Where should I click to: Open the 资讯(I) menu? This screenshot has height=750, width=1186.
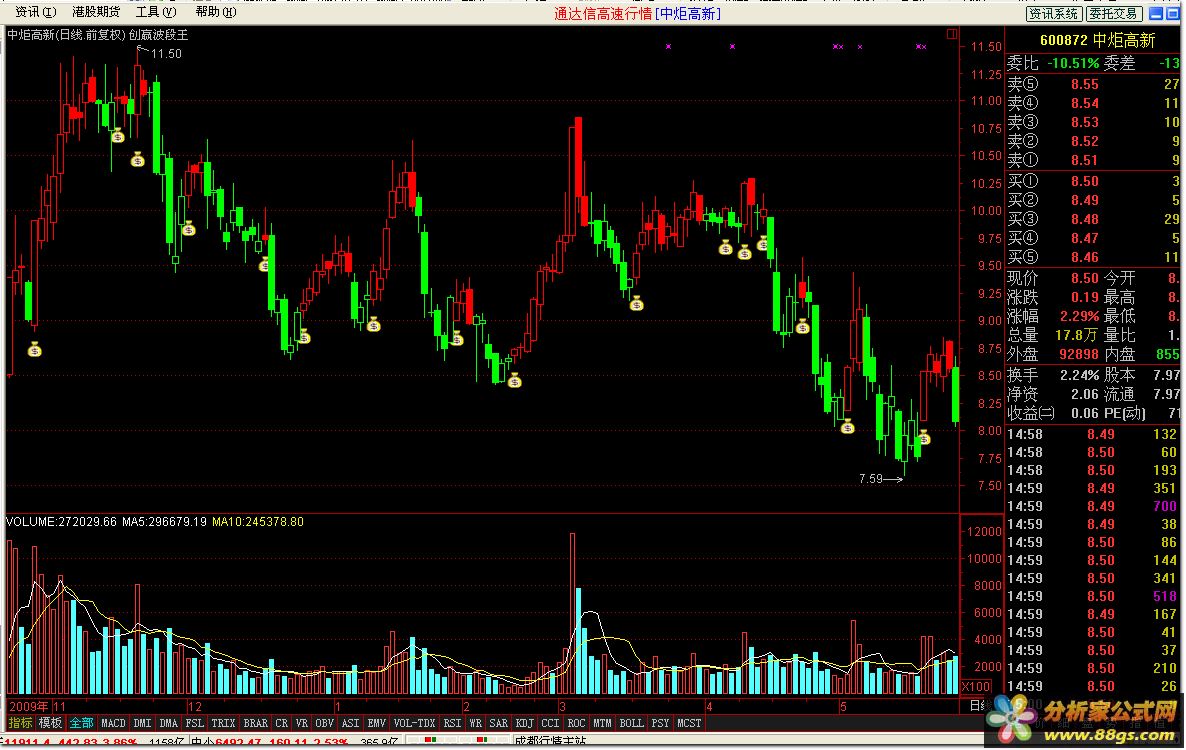pos(35,12)
